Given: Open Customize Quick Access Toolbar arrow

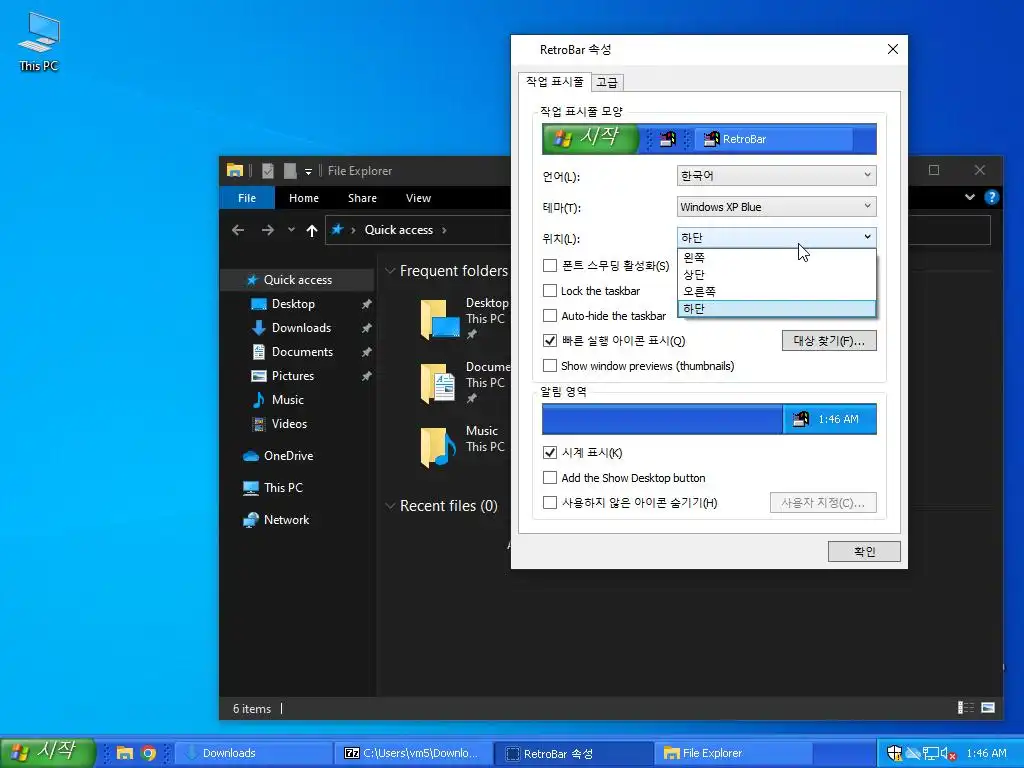Looking at the screenshot, I should [x=308, y=171].
